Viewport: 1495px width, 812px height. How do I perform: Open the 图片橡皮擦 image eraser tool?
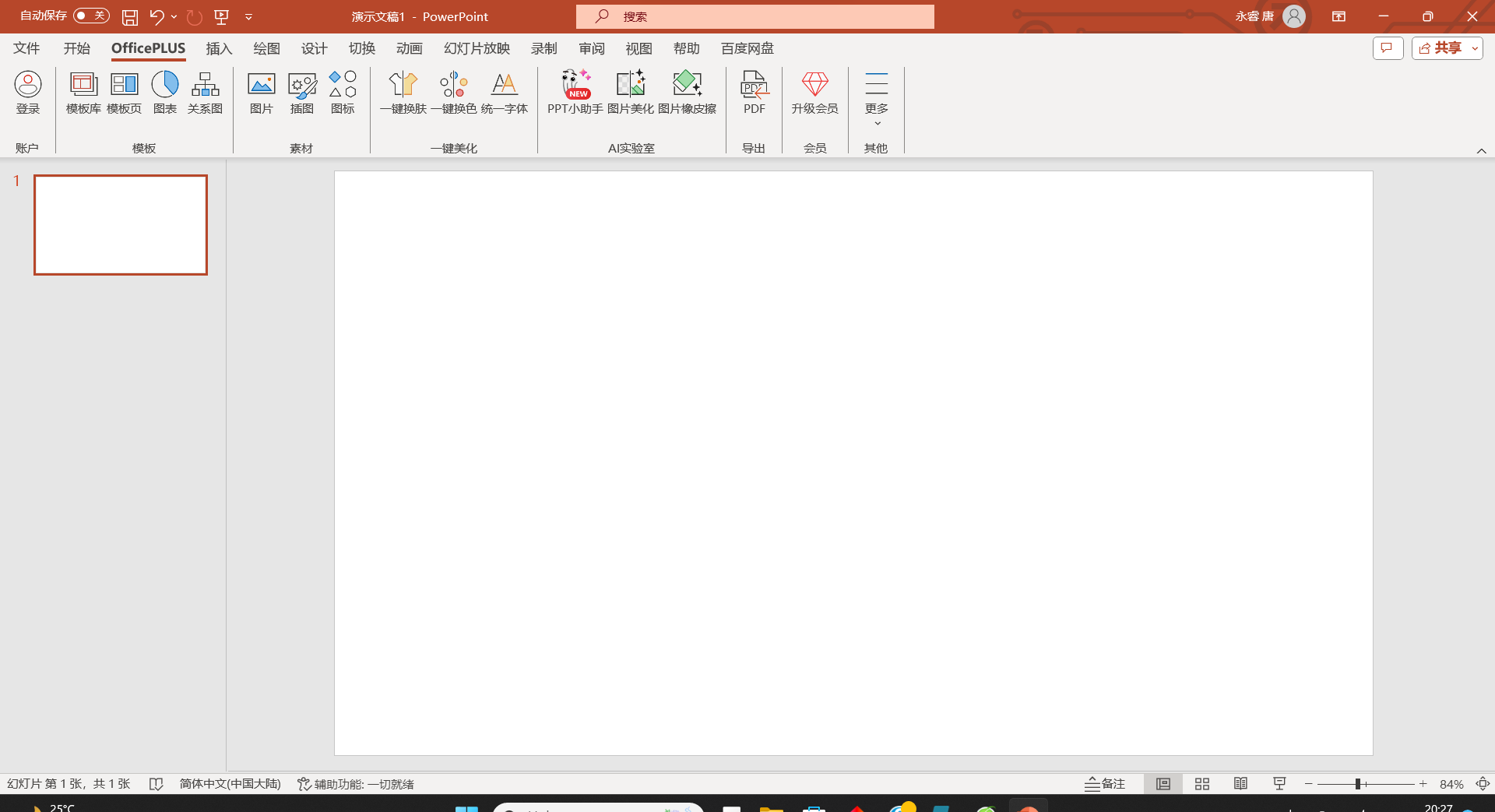687,93
